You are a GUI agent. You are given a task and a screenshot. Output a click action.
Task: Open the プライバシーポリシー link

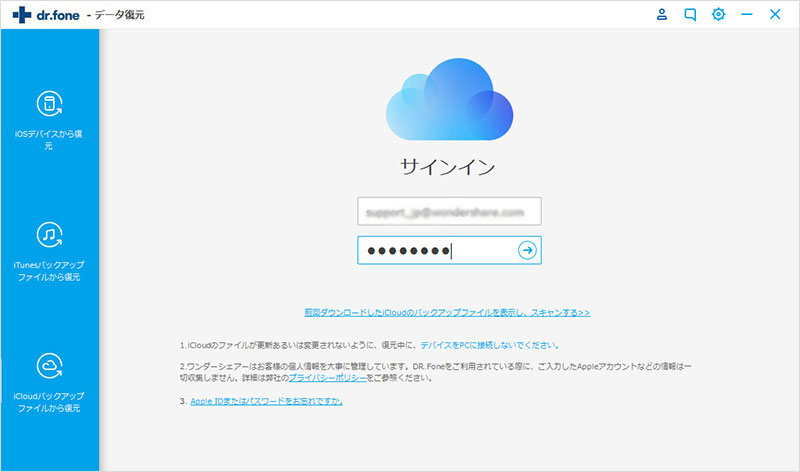328,378
